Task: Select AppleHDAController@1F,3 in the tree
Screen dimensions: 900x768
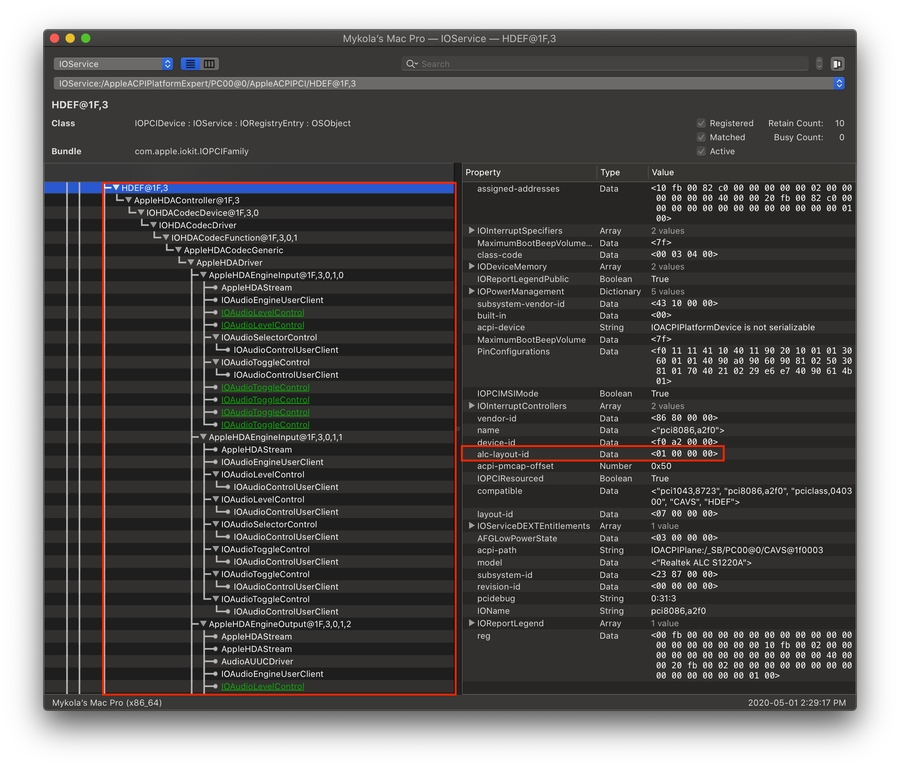Action: pyautogui.click(x=186, y=200)
